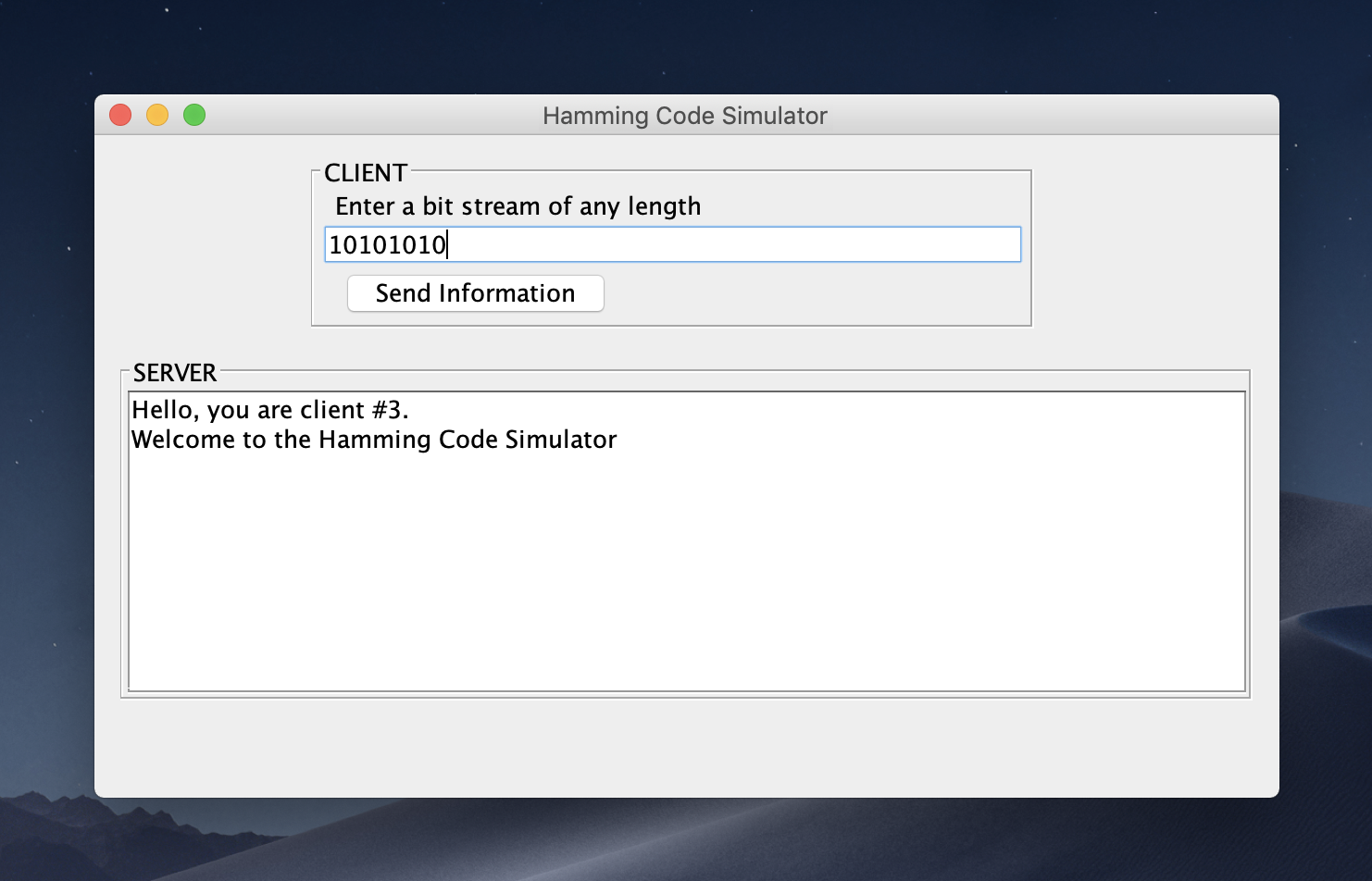Close the Hamming Code Simulator window

click(120, 115)
